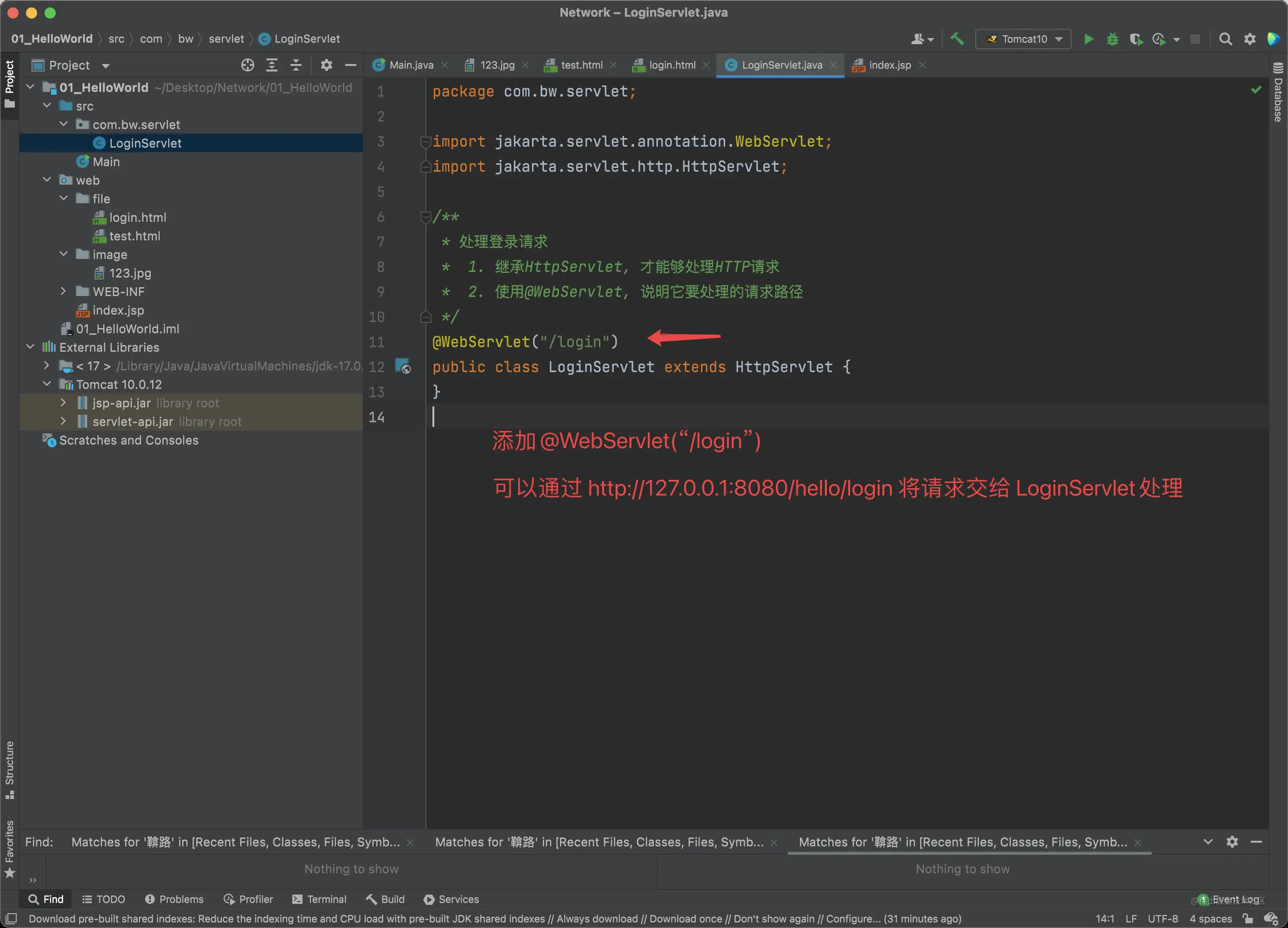
Task: Open Project panel gear options
Action: (x=326, y=65)
